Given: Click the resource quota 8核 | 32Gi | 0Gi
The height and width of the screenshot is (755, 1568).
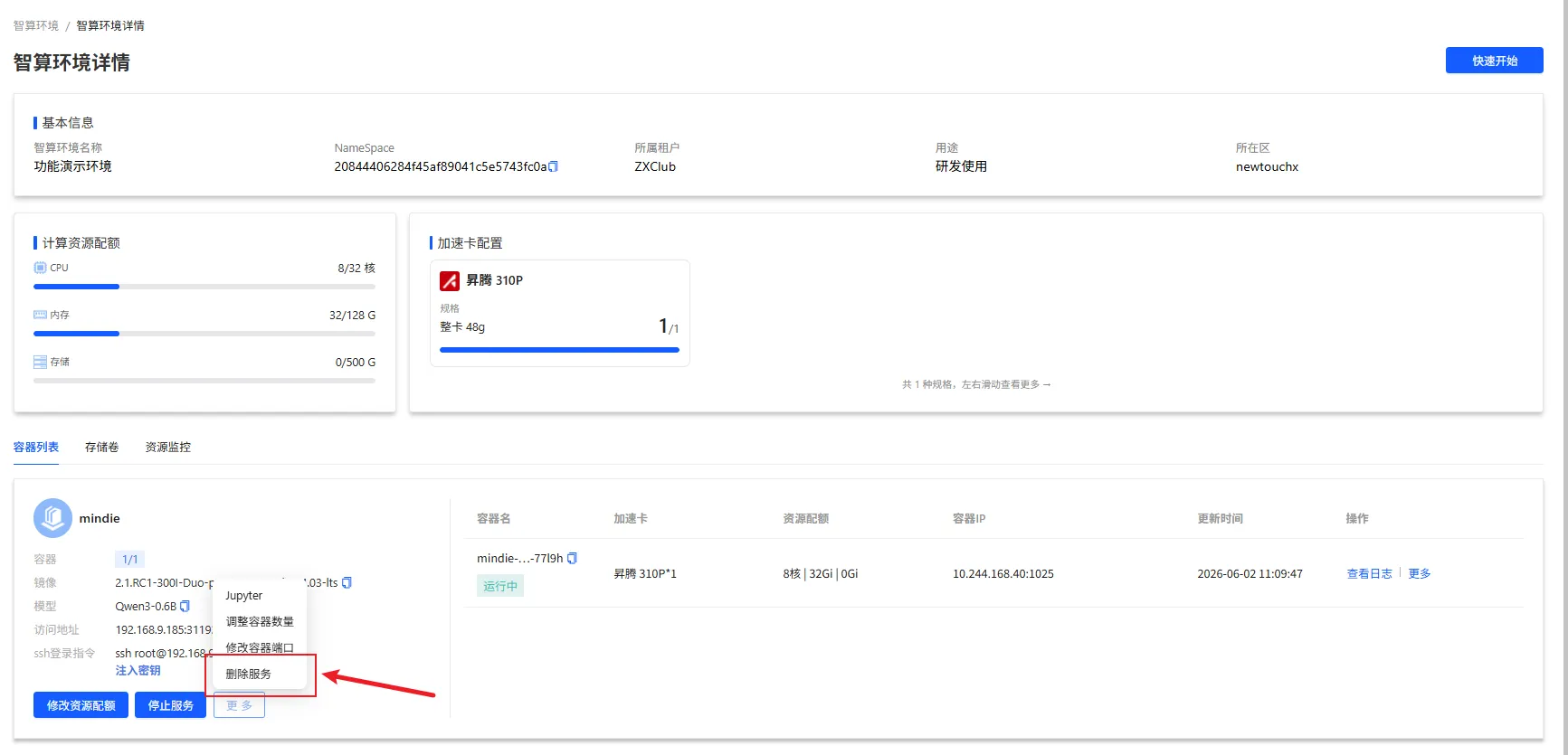Looking at the screenshot, I should (821, 573).
